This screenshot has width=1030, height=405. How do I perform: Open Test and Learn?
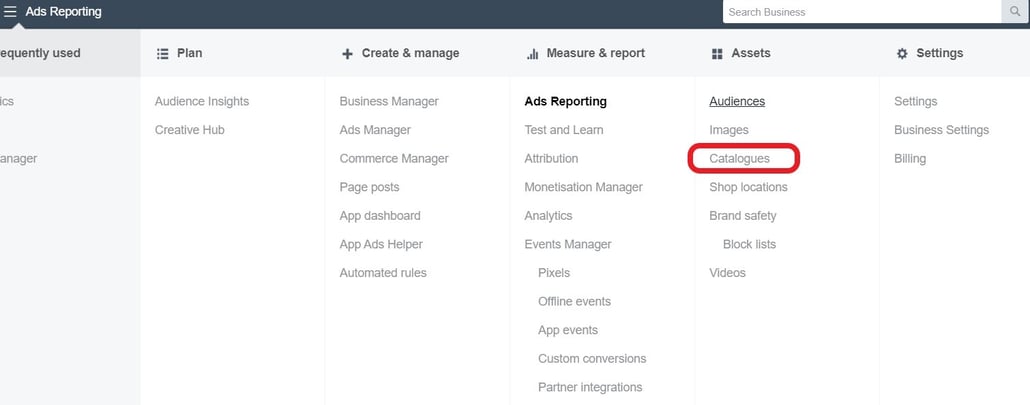(x=564, y=130)
